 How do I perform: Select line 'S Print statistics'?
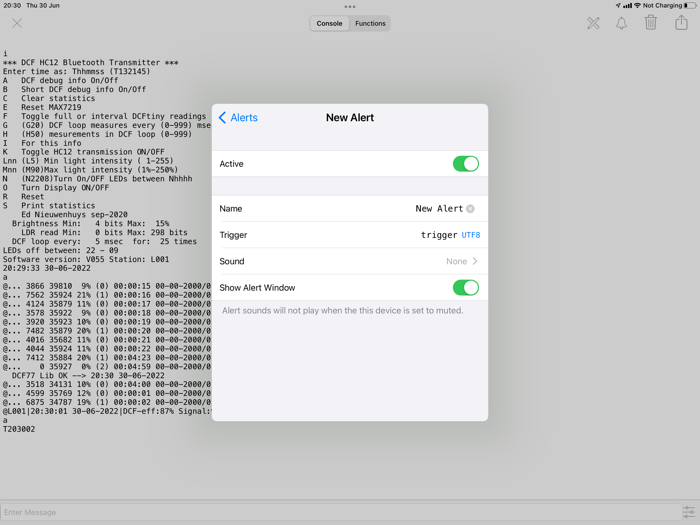[49, 206]
